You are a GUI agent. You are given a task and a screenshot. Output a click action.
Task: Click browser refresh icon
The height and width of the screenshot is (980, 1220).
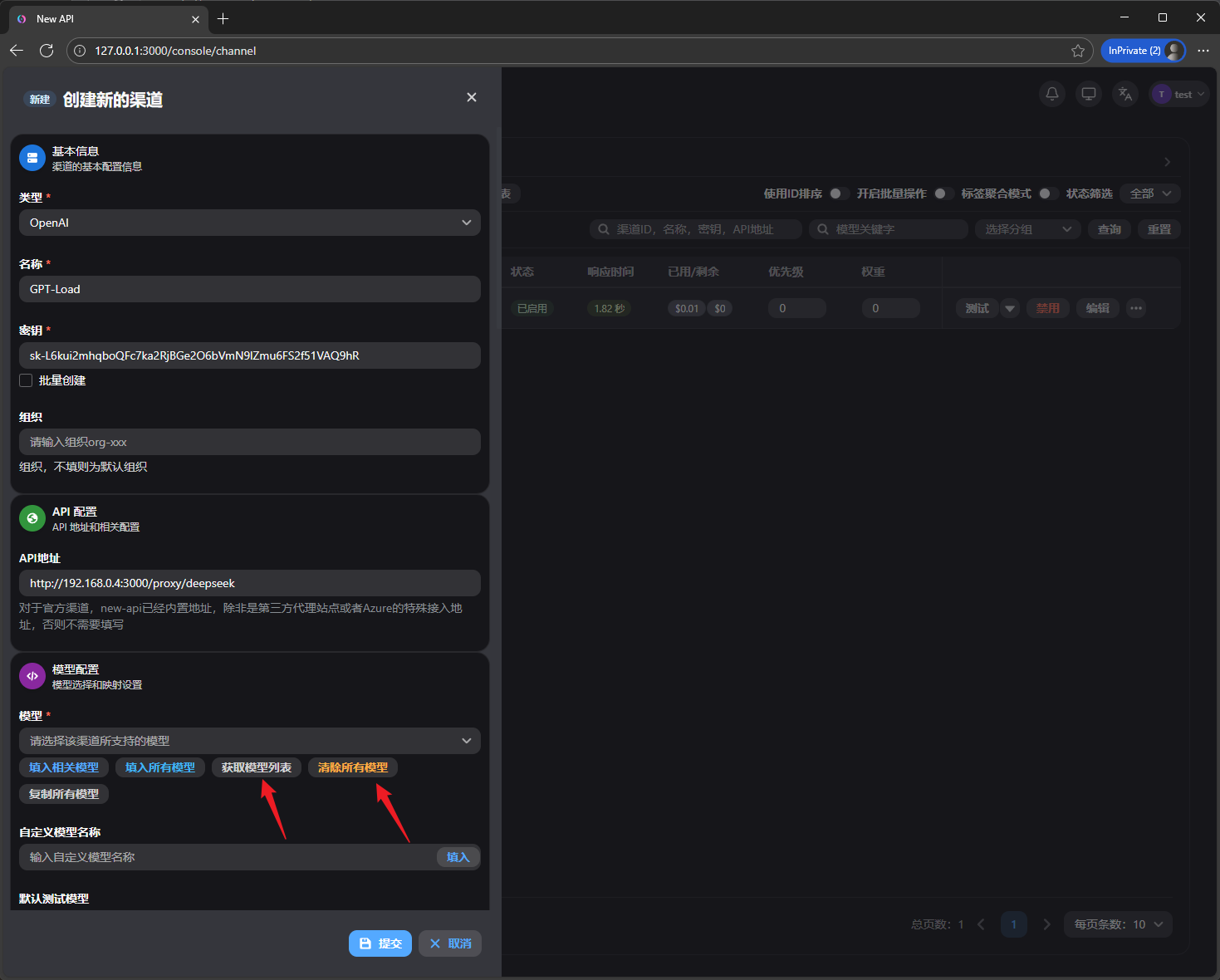47,51
